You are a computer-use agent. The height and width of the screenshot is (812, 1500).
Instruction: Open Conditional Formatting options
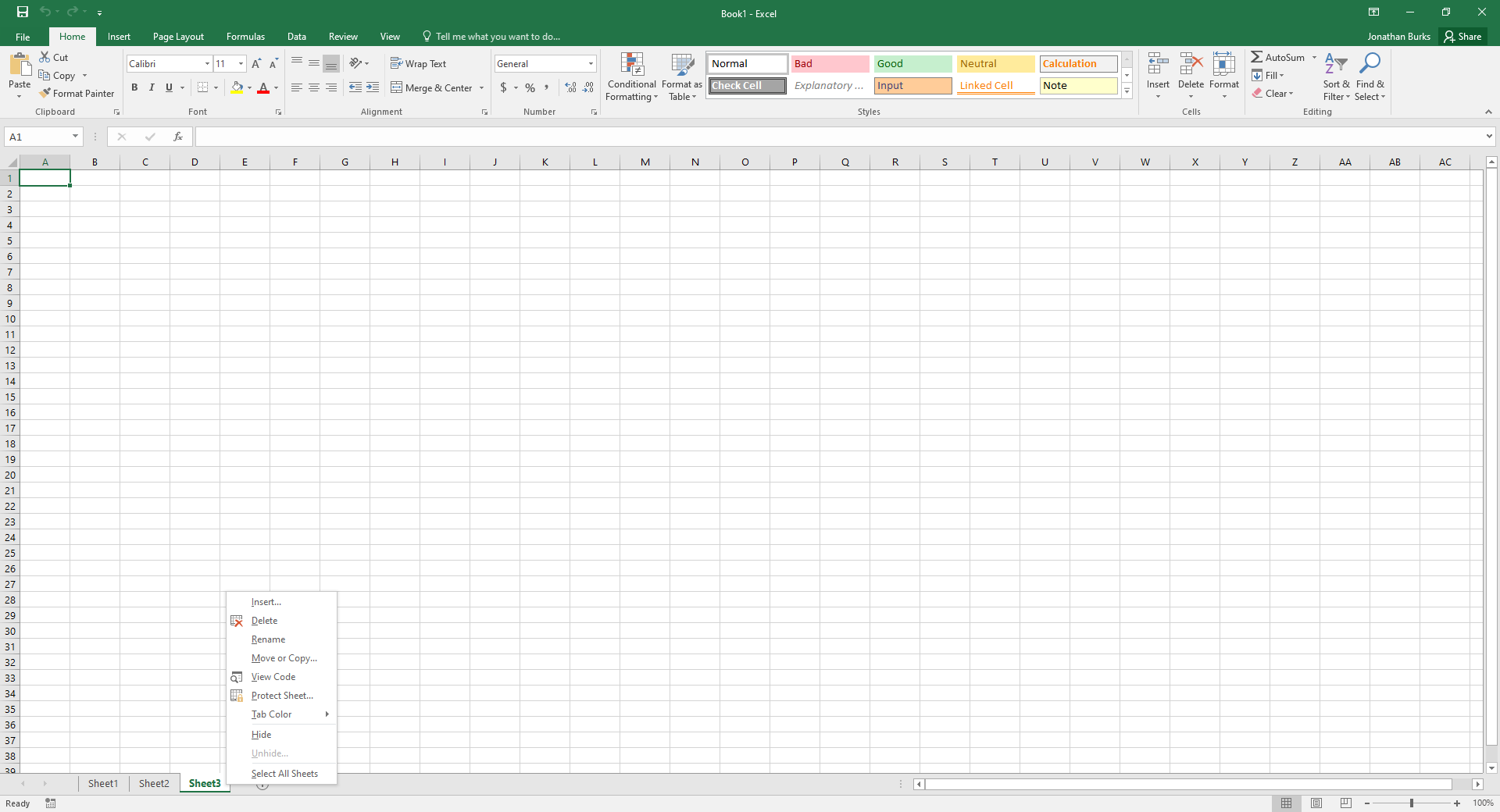tap(631, 76)
